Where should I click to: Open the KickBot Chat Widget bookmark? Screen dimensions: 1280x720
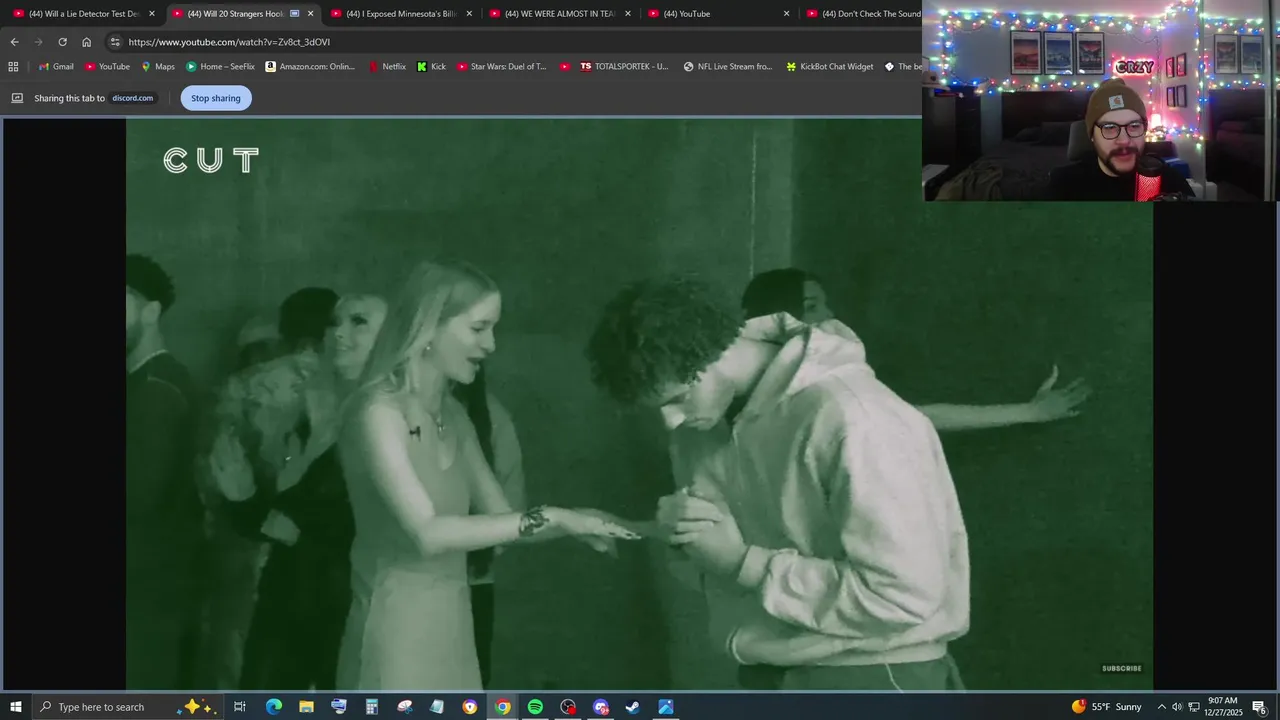click(x=830, y=66)
